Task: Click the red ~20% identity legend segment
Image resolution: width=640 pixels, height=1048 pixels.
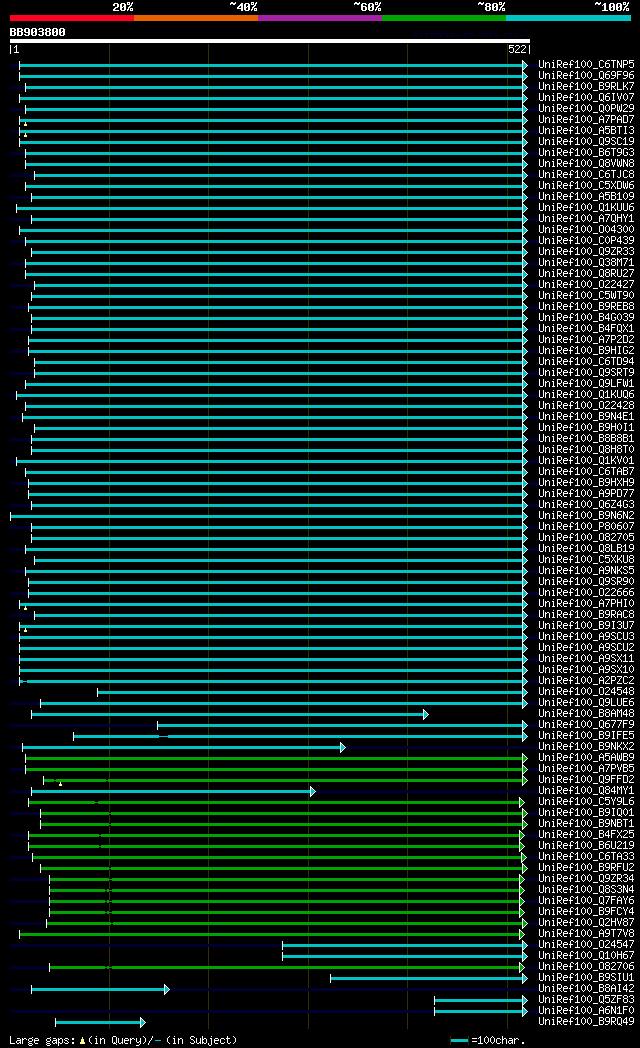Action: tap(71, 18)
